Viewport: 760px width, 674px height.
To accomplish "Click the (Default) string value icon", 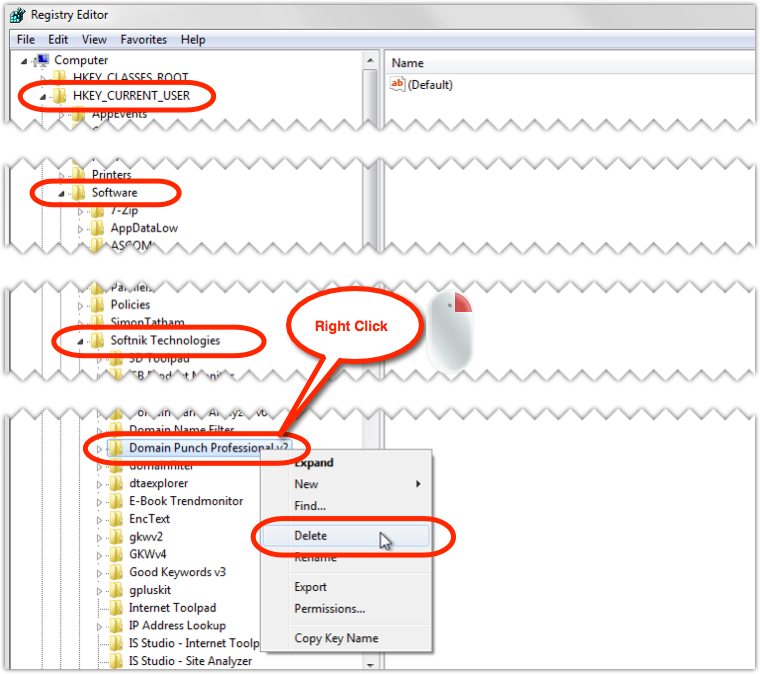I will point(397,84).
